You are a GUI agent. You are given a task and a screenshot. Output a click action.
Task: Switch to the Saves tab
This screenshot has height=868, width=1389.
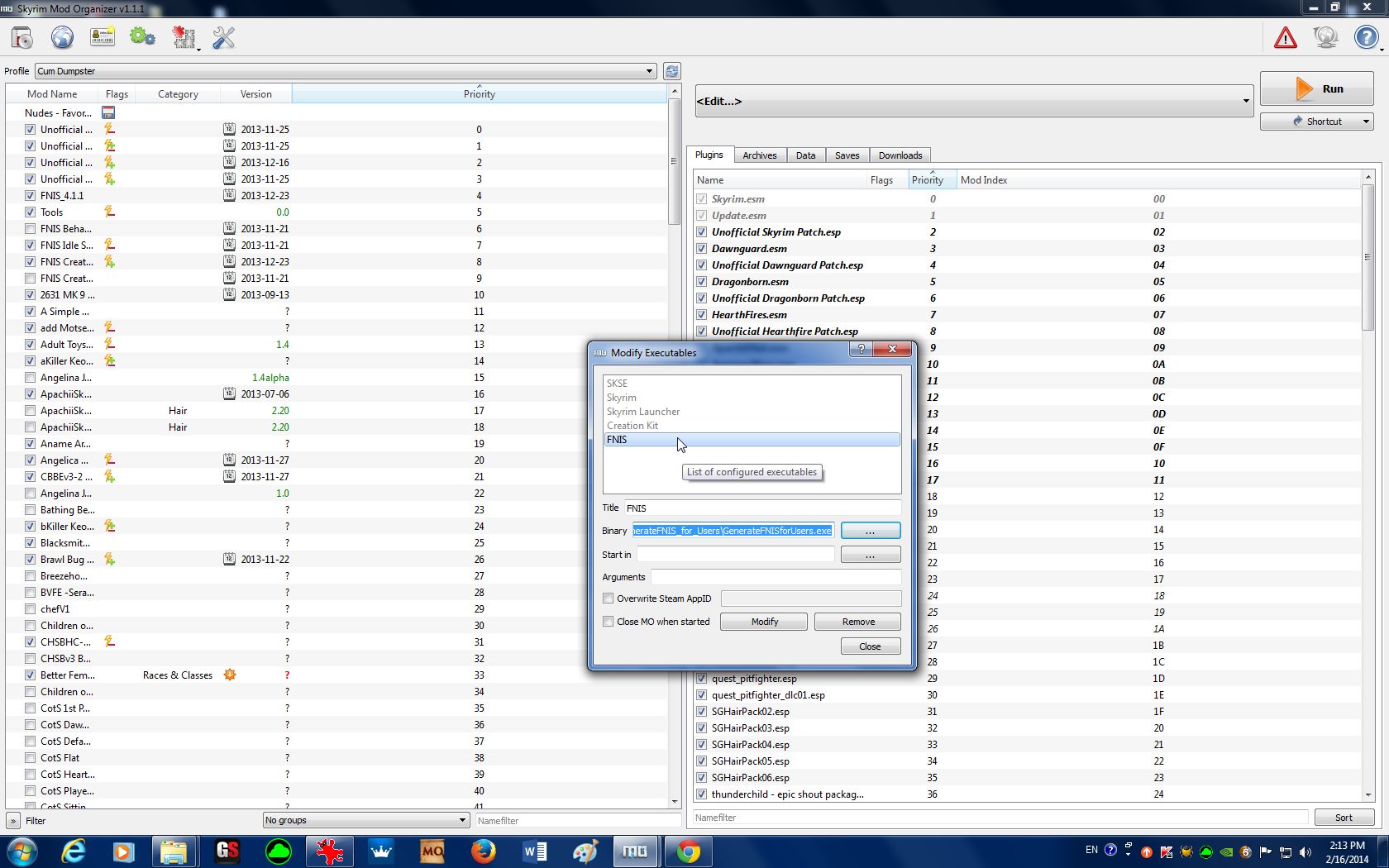(x=847, y=155)
